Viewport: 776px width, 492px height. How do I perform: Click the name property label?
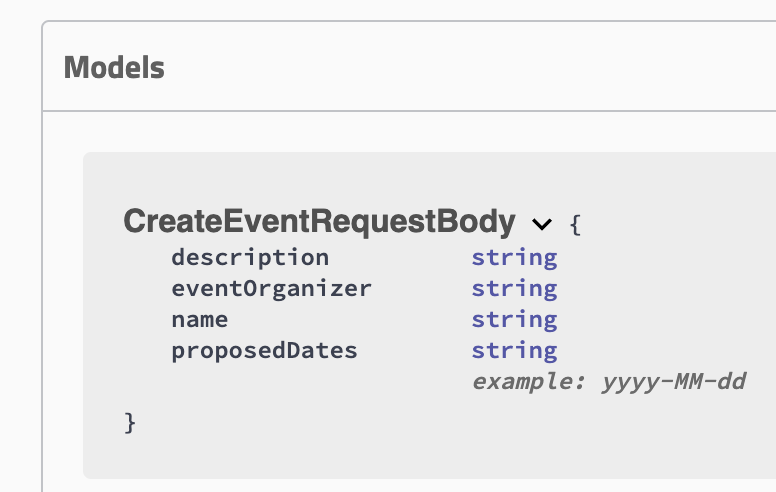[x=199, y=319]
